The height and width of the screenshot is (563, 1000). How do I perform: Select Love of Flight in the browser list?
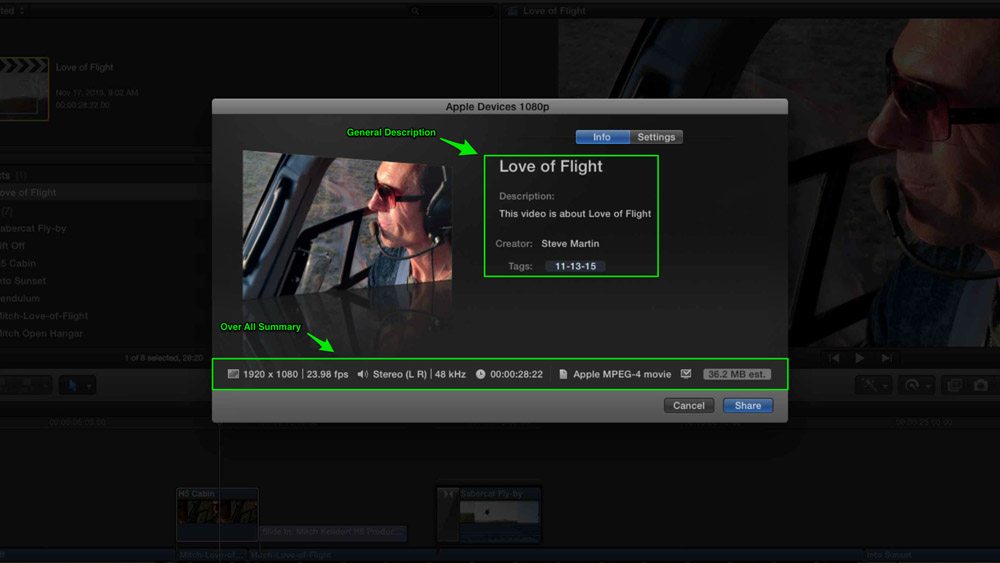pyautogui.click(x=105, y=193)
